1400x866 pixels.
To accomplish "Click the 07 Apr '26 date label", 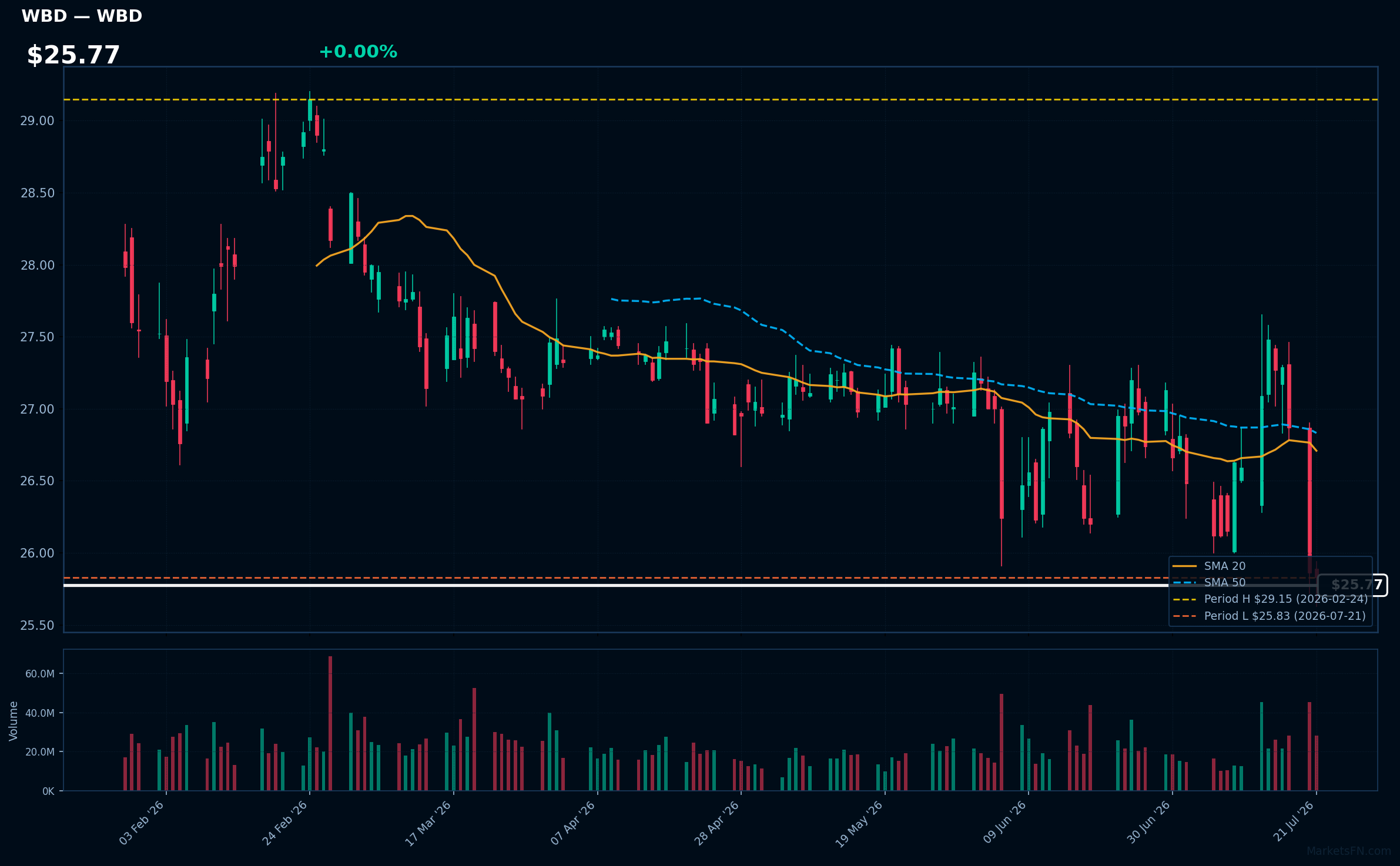I will click(573, 823).
